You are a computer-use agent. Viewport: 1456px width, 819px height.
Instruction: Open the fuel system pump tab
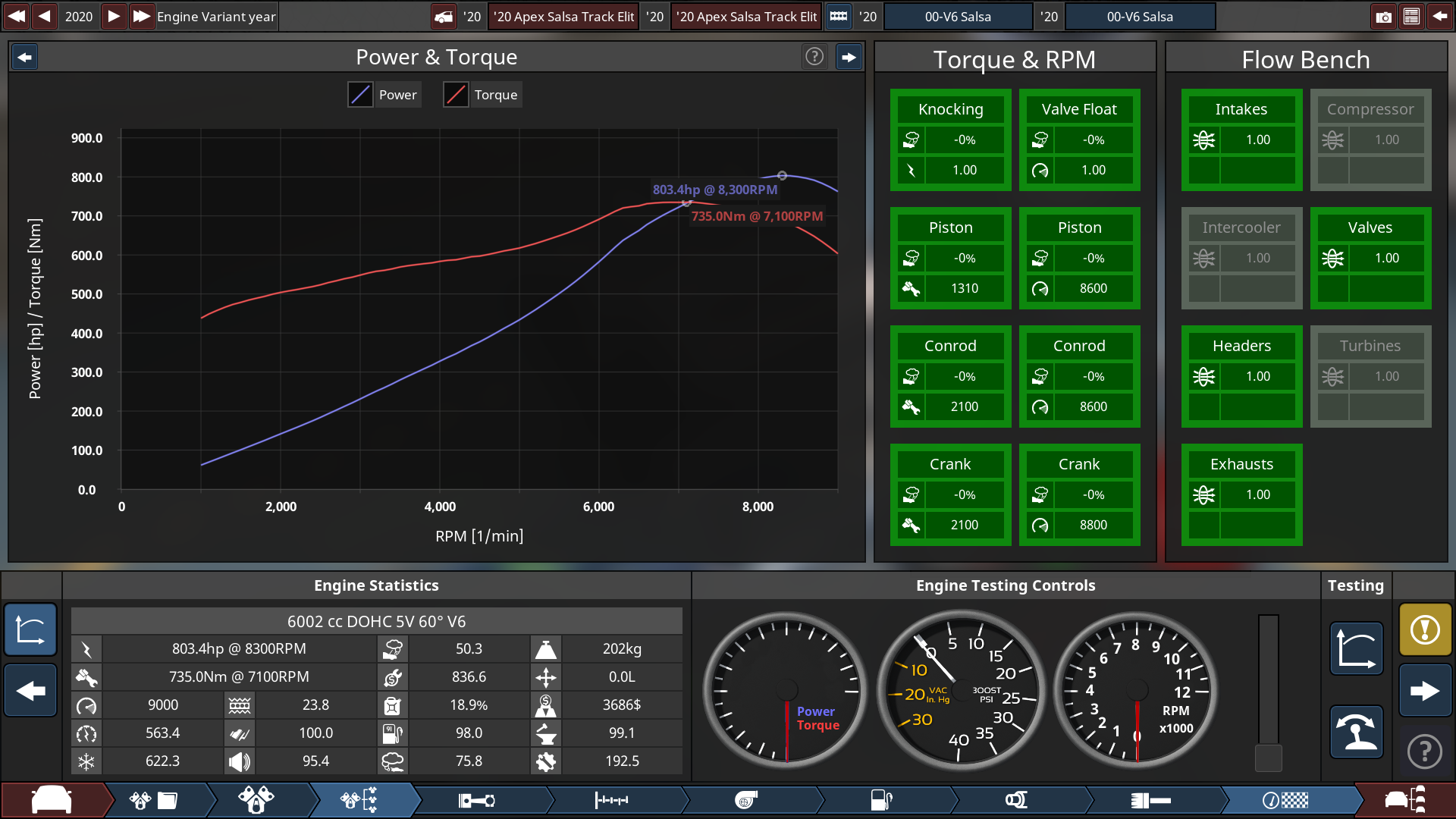(x=880, y=800)
